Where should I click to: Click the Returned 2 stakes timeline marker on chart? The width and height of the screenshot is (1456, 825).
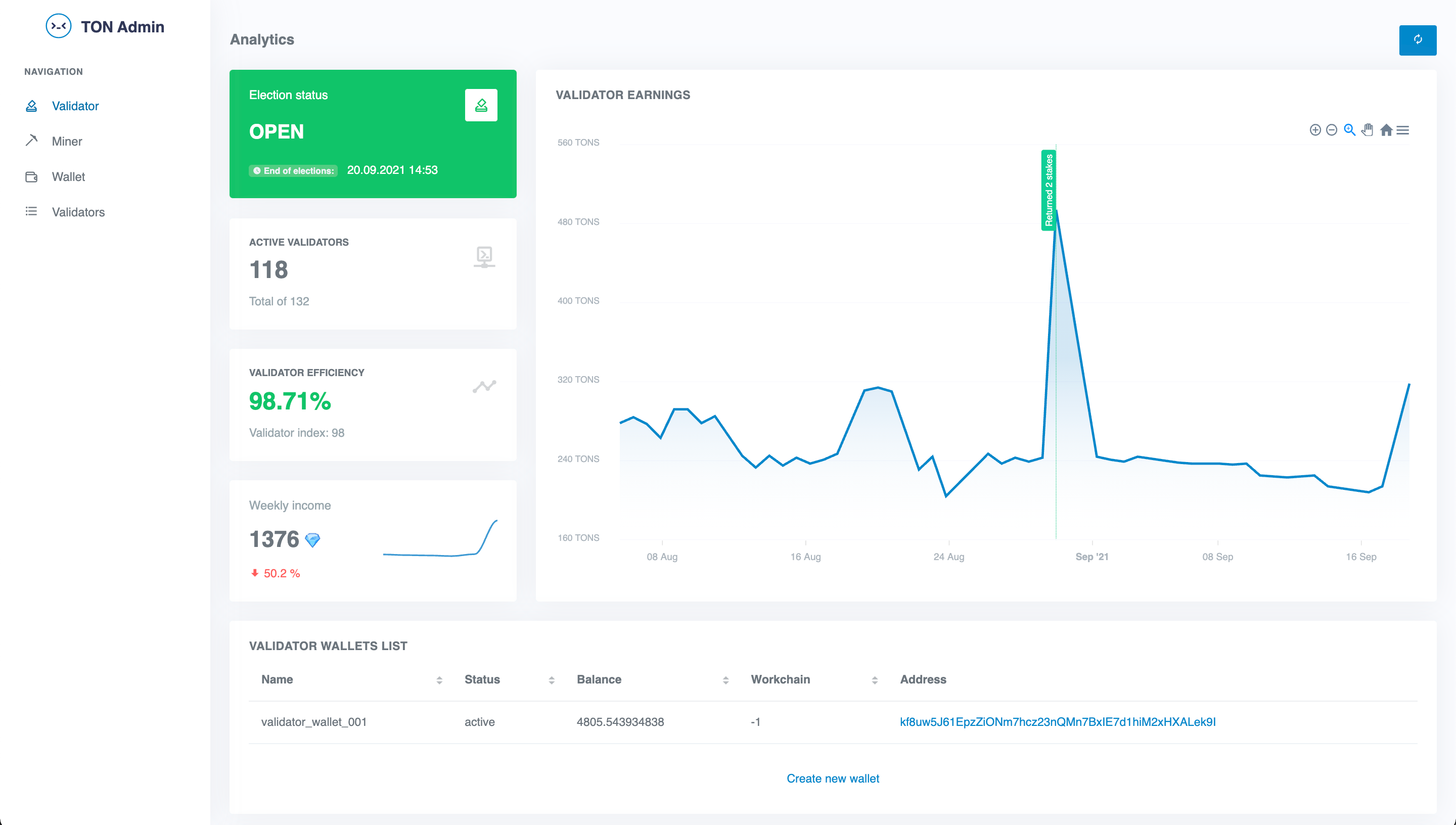click(1046, 190)
